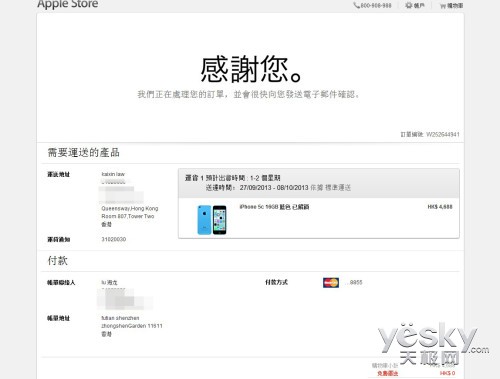Click the red free shipping label
Image resolution: width=500 pixels, height=379 pixels.
click(388, 373)
